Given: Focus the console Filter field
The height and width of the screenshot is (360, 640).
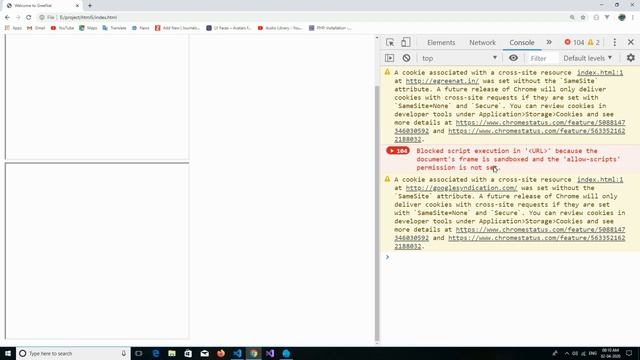Looking at the screenshot, I should click(x=542, y=58).
